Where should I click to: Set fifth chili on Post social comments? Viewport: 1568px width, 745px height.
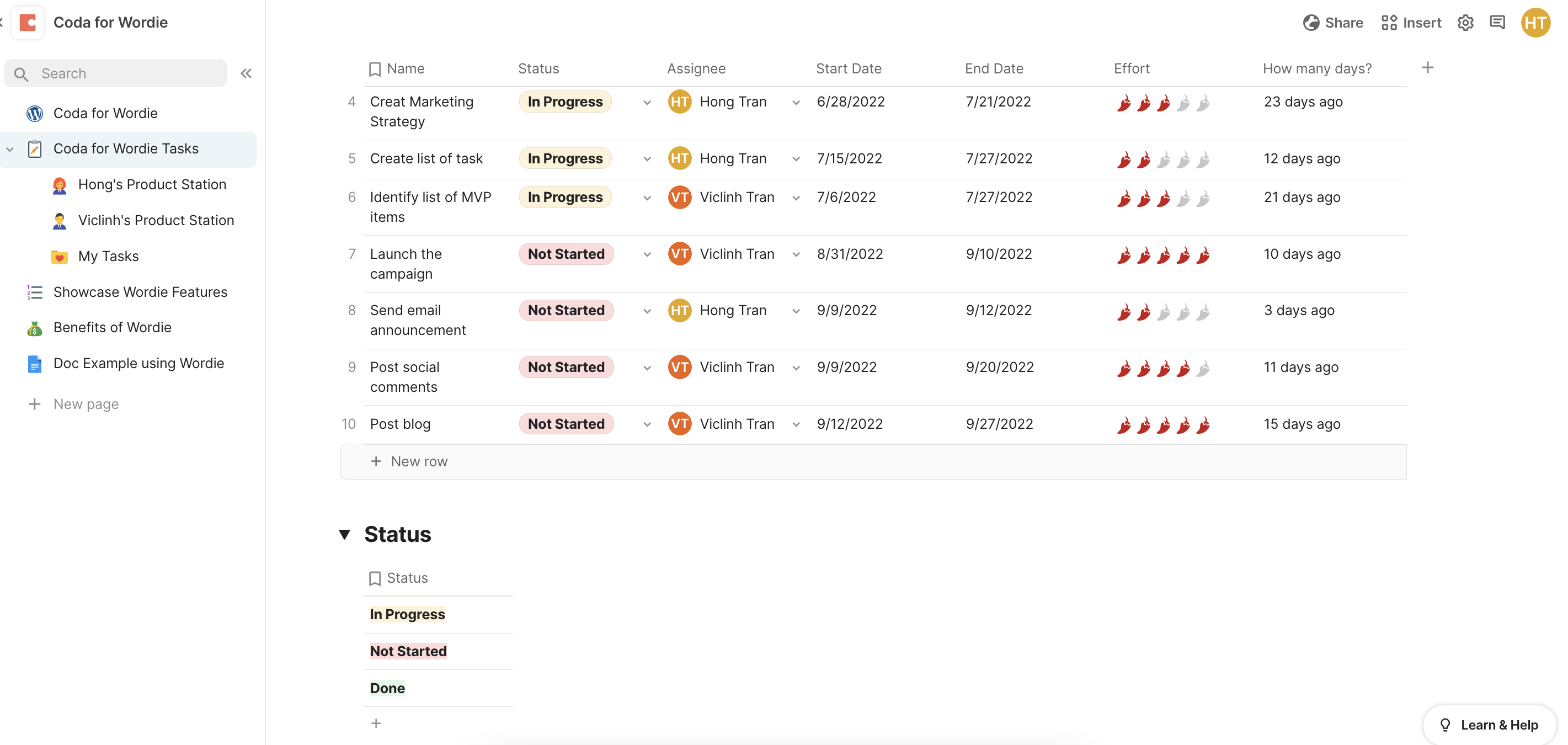[1203, 368]
